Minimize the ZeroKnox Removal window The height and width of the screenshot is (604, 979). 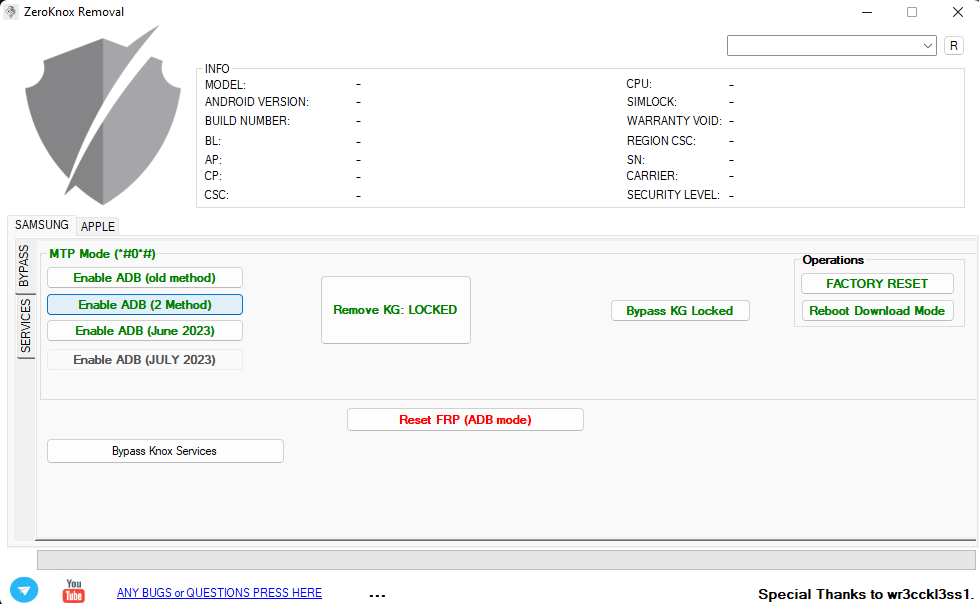[x=867, y=12]
